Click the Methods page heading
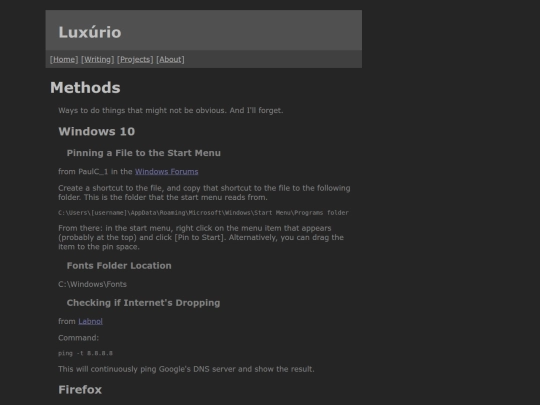Screen dimensions: 540x405 [85, 87]
